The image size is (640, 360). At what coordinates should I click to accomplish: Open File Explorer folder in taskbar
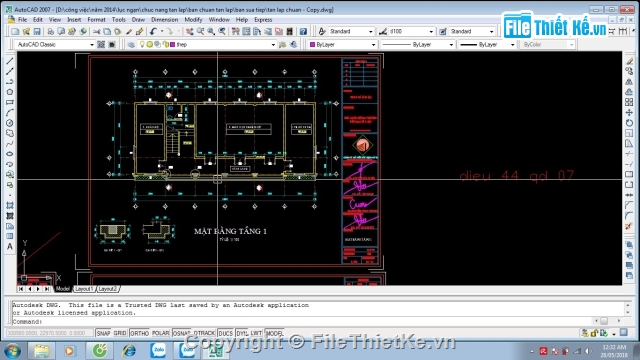[x=41, y=351]
